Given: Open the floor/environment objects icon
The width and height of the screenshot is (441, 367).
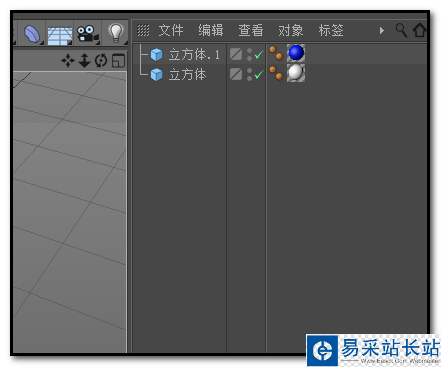Looking at the screenshot, I should tap(59, 35).
